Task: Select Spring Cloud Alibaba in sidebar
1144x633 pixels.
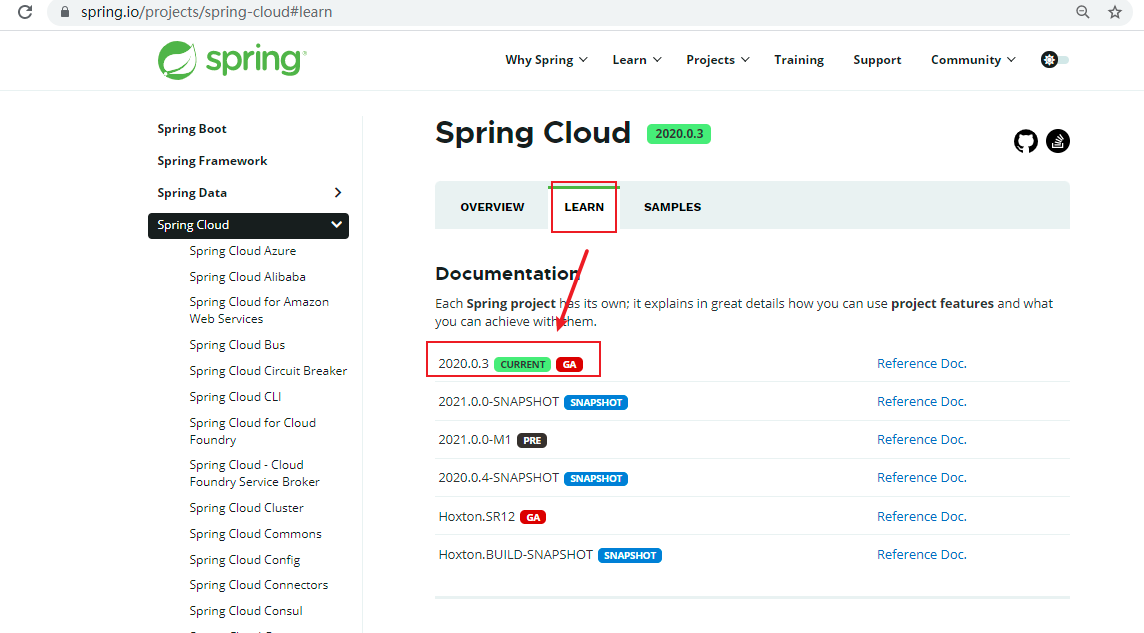Action: point(247,277)
